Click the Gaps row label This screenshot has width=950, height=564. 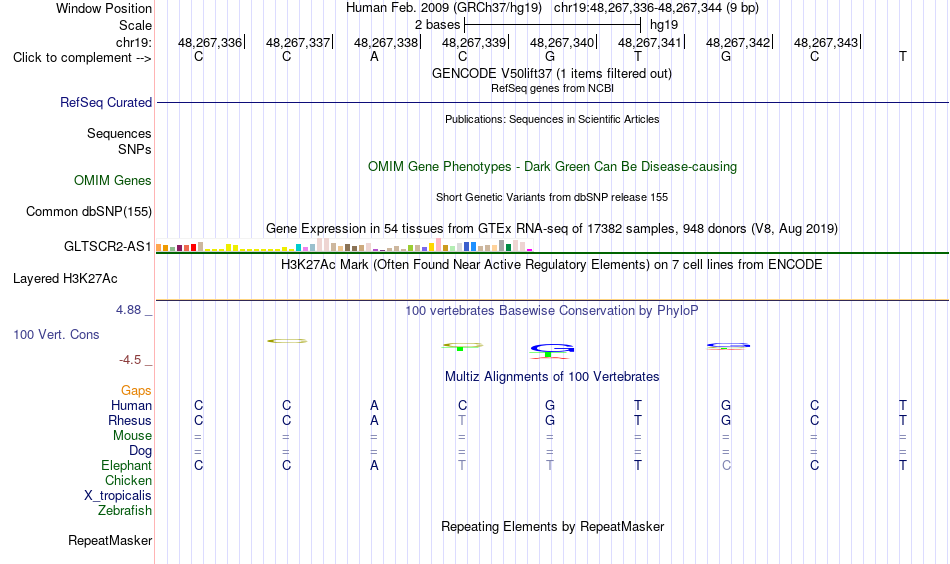[136, 391]
